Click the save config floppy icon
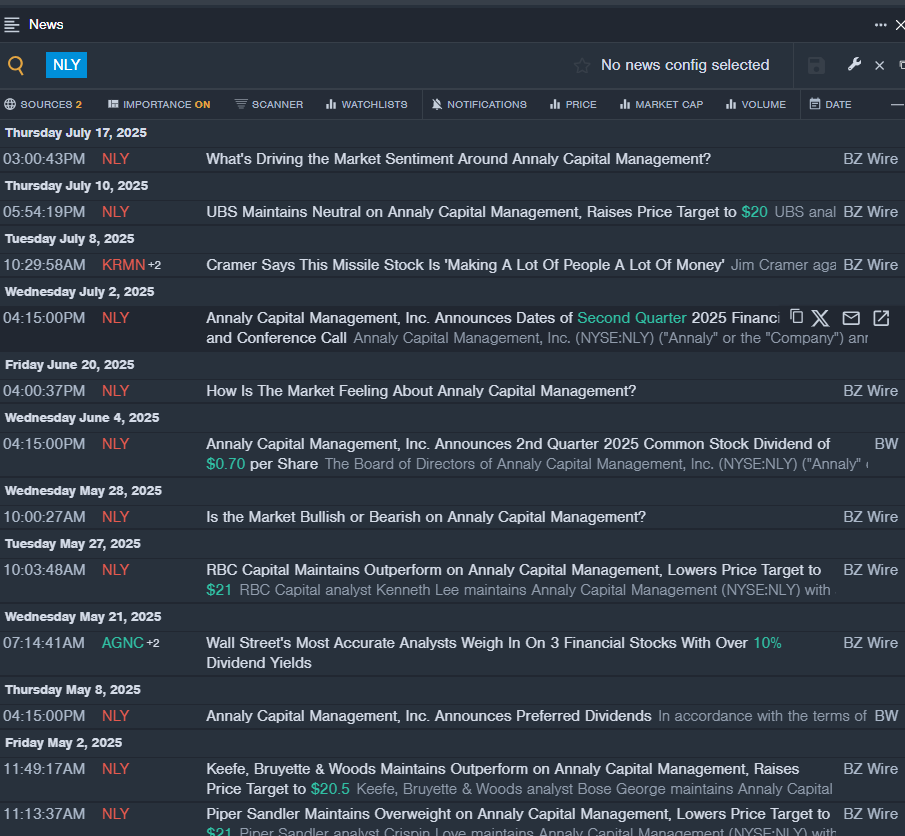The width and height of the screenshot is (905, 836). click(816, 65)
